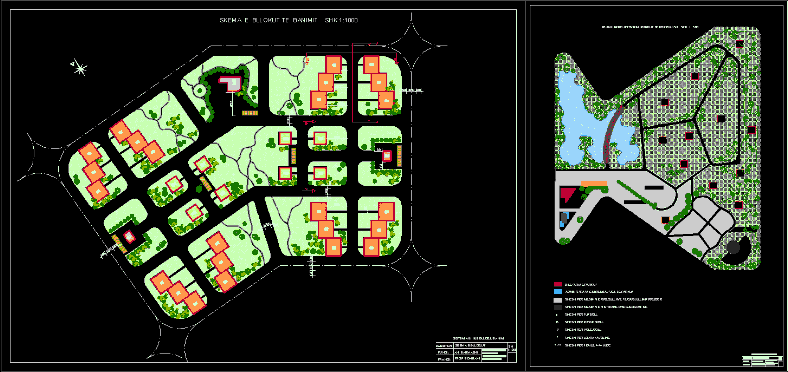Click the dark circular shape on site plan
The image size is (788, 372).
[x=733, y=247]
